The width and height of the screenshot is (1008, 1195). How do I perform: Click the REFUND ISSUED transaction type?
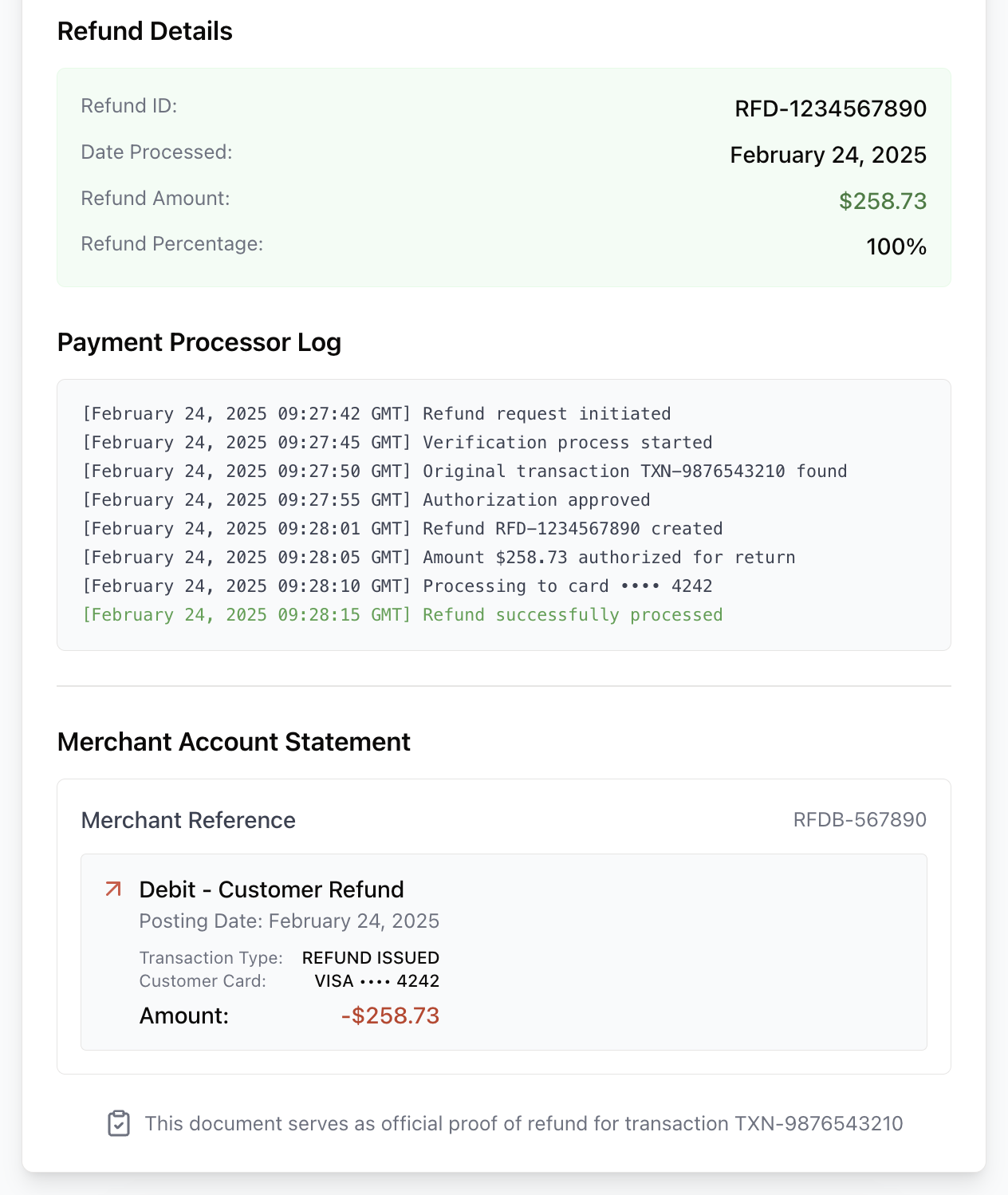tap(370, 957)
